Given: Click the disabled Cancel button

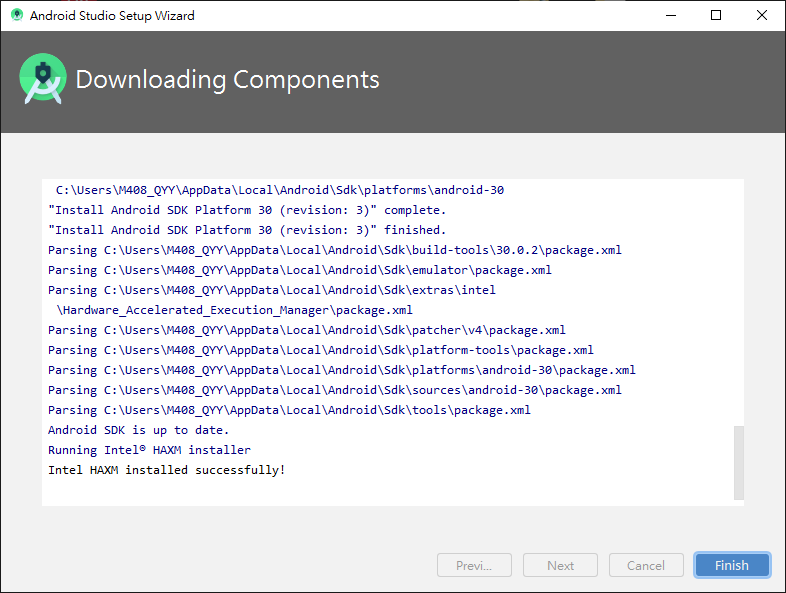Looking at the screenshot, I should pos(646,565).
